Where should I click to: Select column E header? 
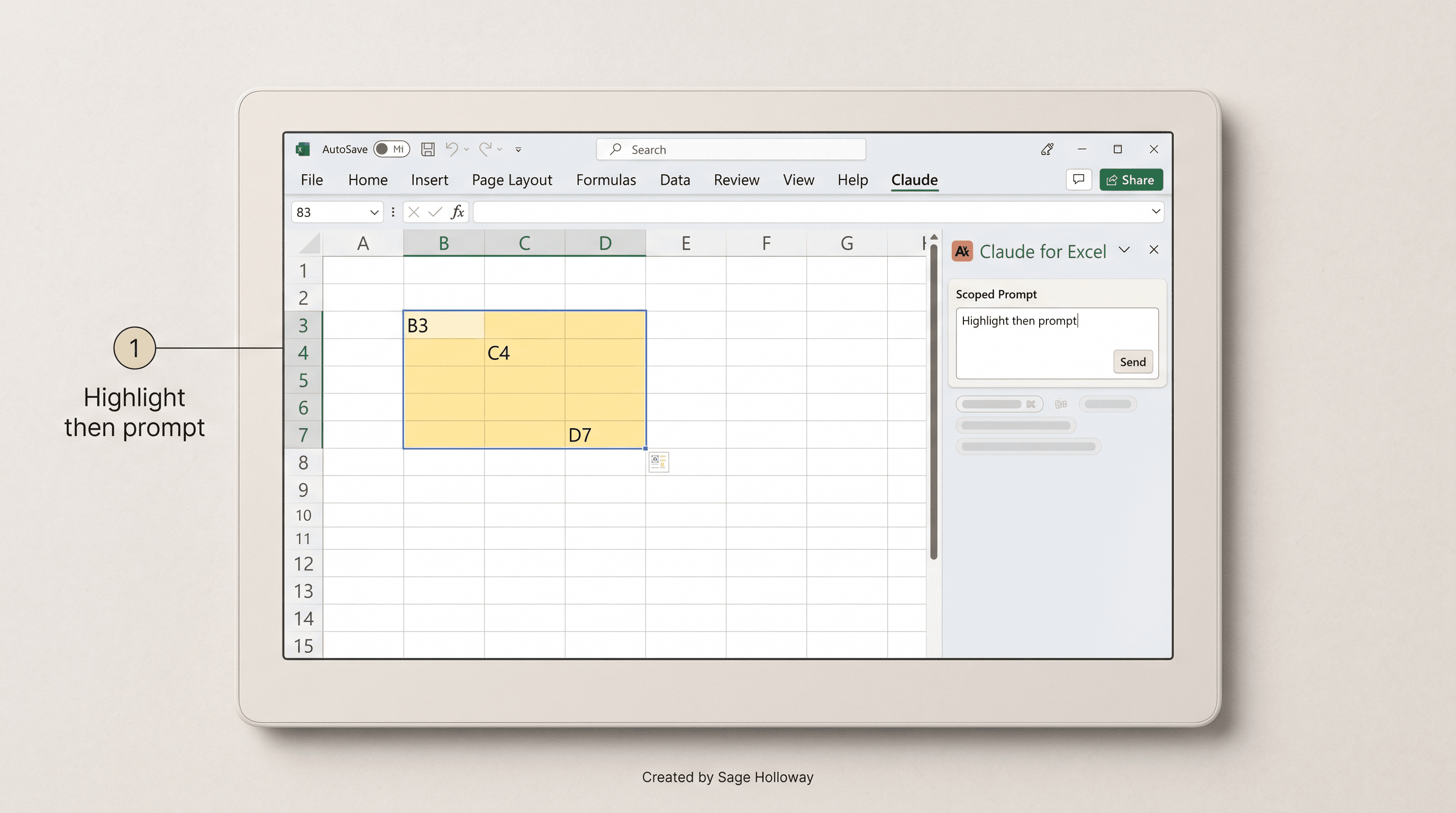[x=686, y=243]
